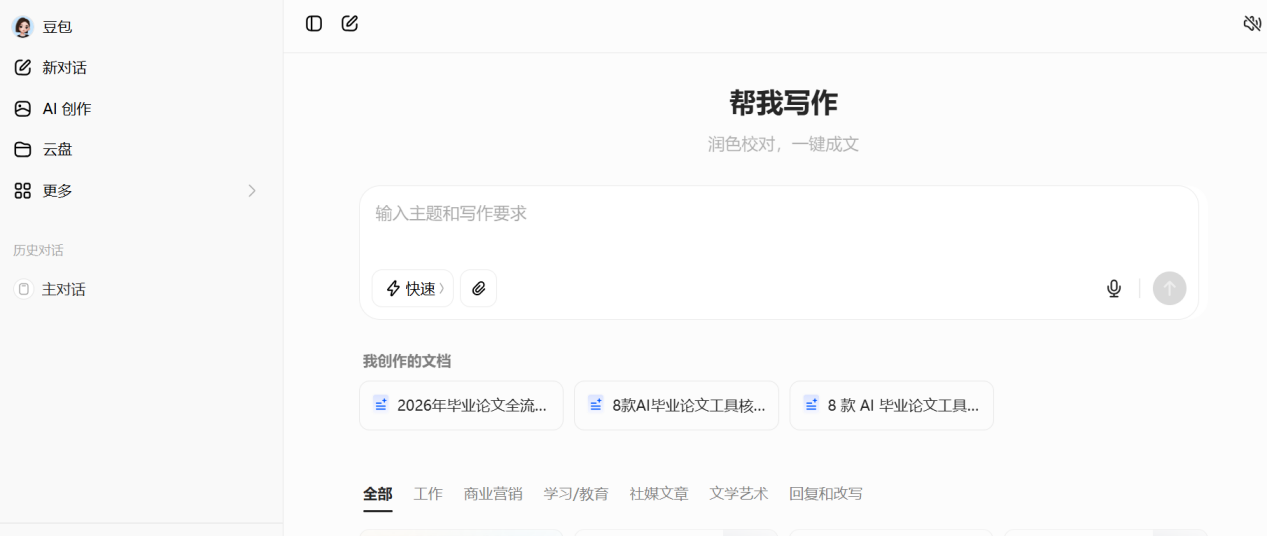
Task: Click the 更多 grid icon
Action: tap(22, 191)
